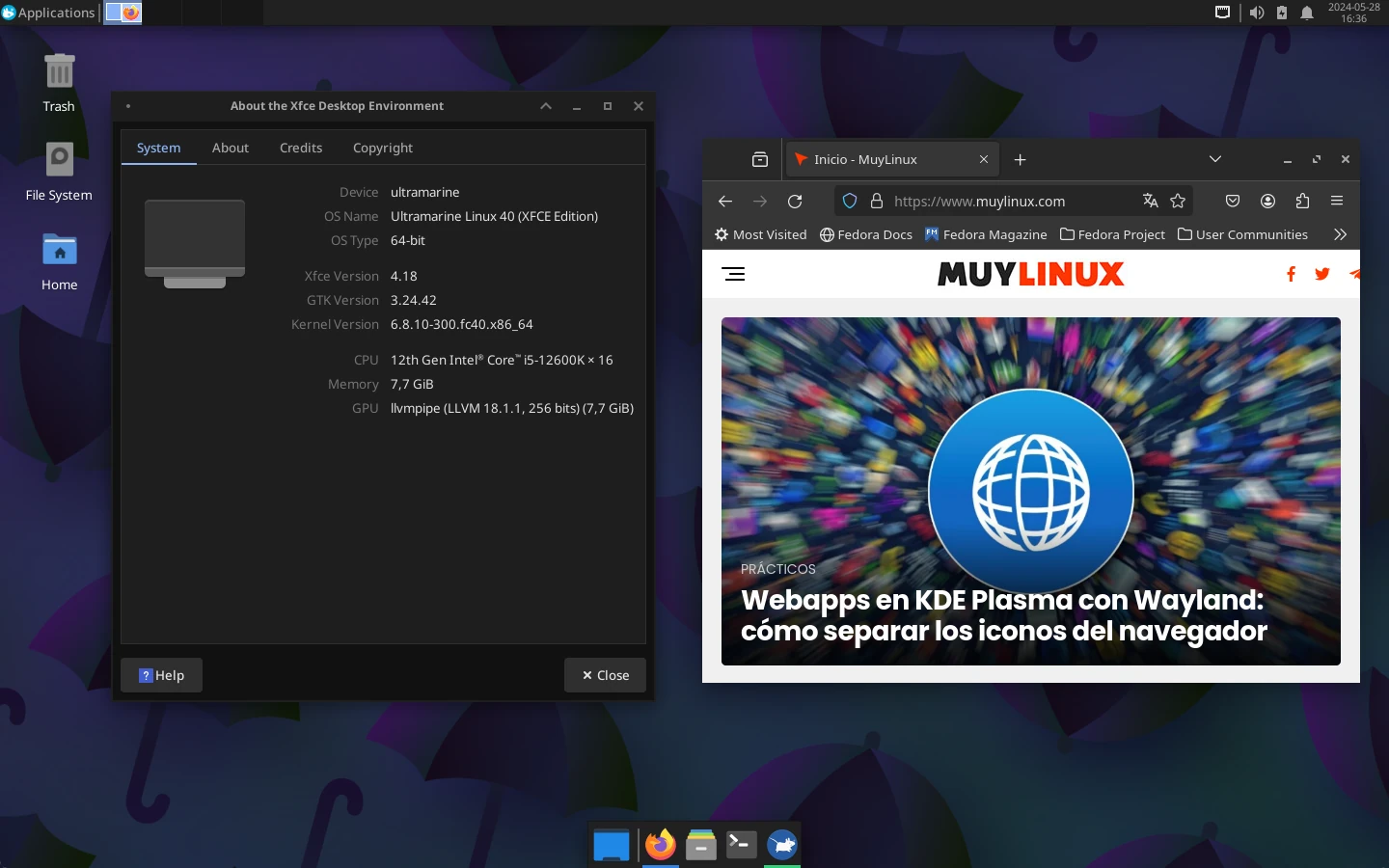Launch terminal from the dock
1389x868 pixels.
[x=742, y=845]
